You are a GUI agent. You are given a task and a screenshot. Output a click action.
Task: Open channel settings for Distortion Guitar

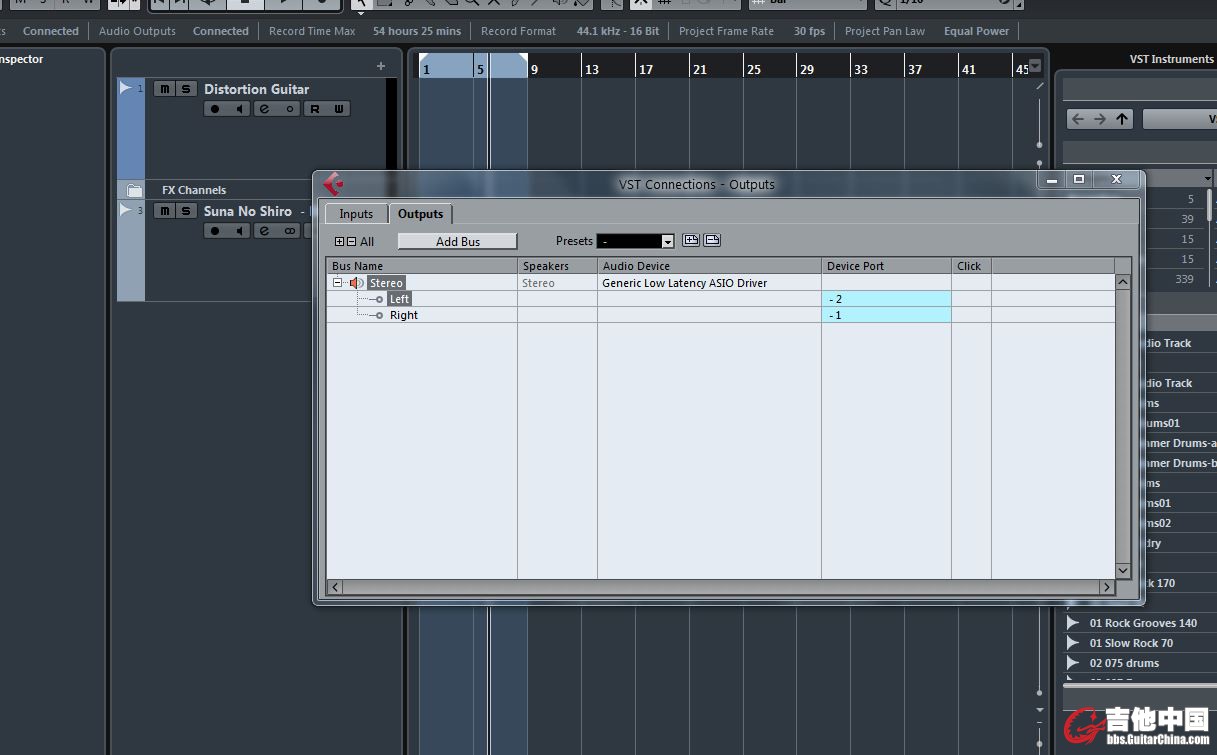[265, 109]
